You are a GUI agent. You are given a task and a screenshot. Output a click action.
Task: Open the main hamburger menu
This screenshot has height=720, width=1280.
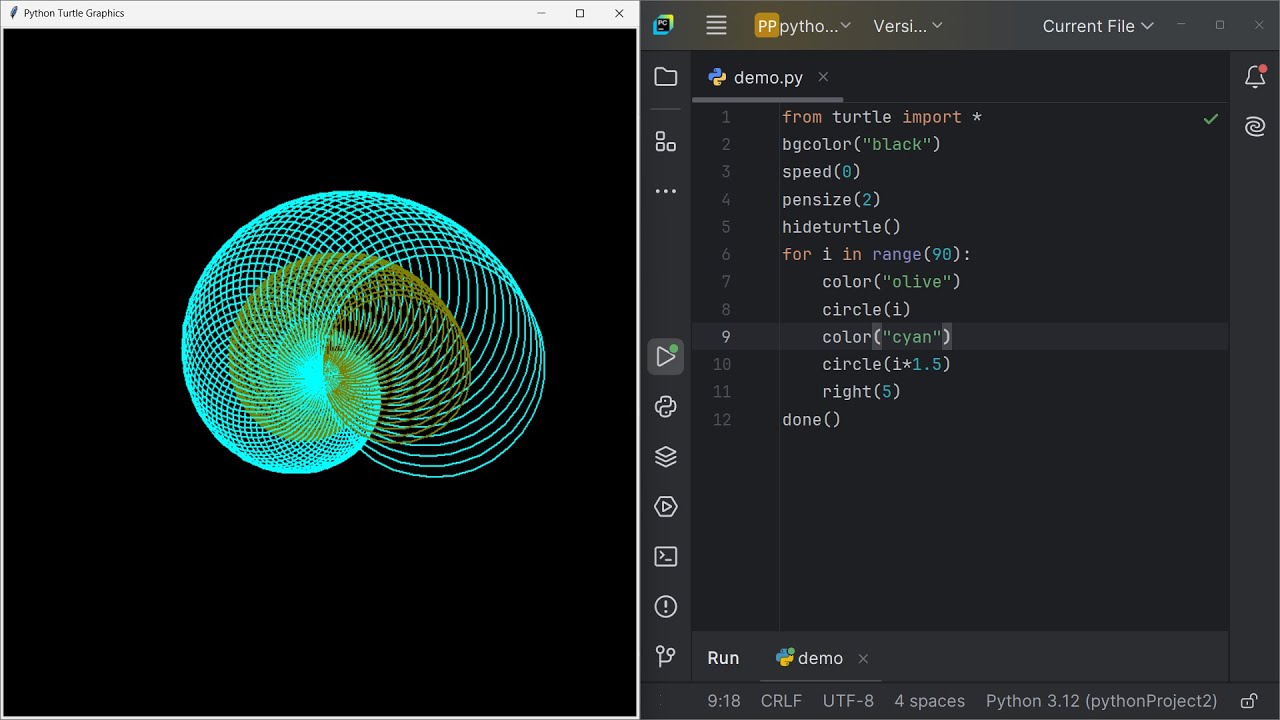716,26
